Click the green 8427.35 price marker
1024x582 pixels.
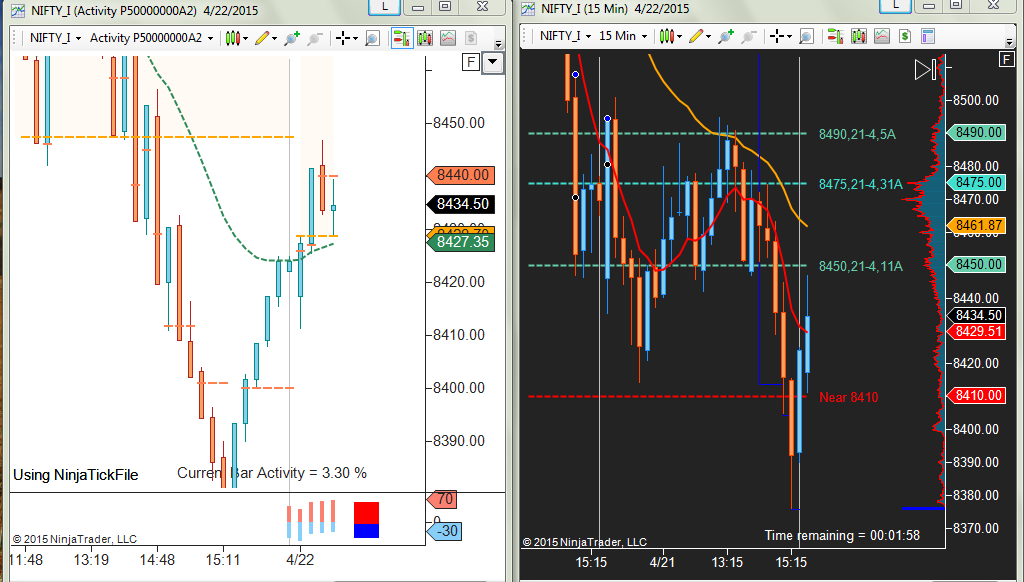[x=460, y=242]
